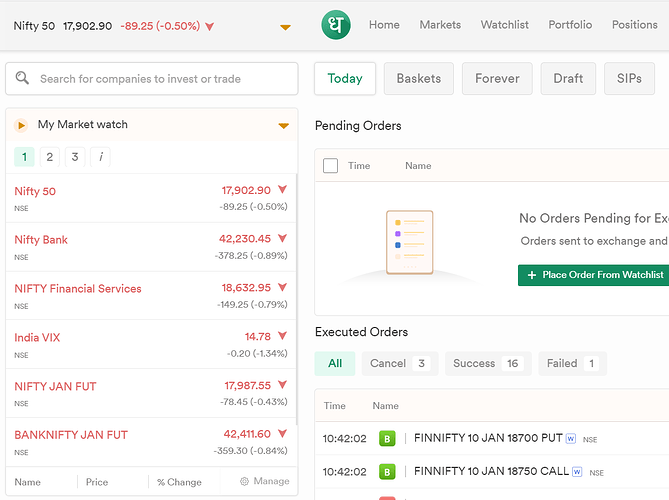Select the Today orders tab

point(345,78)
